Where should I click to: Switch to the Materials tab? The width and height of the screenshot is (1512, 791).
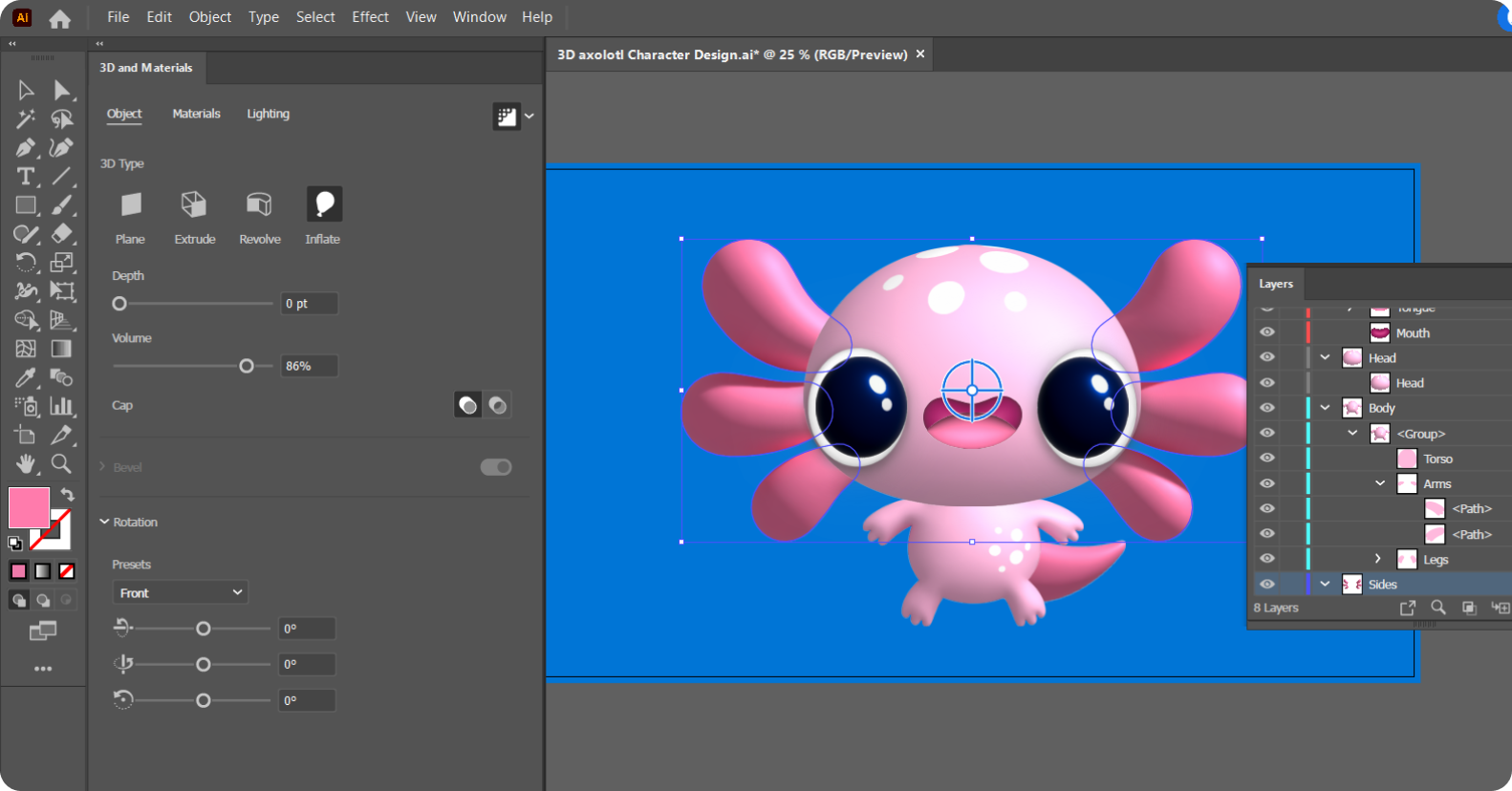pos(196,114)
